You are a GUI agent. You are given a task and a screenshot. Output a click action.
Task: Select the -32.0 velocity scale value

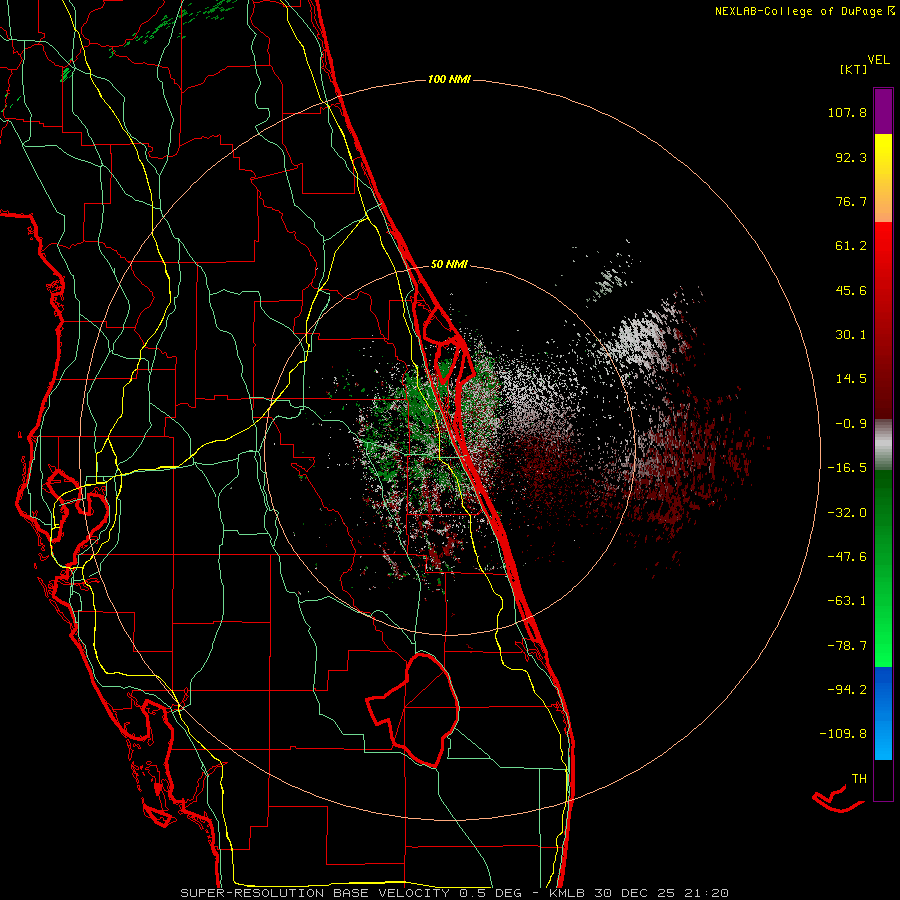tap(847, 513)
